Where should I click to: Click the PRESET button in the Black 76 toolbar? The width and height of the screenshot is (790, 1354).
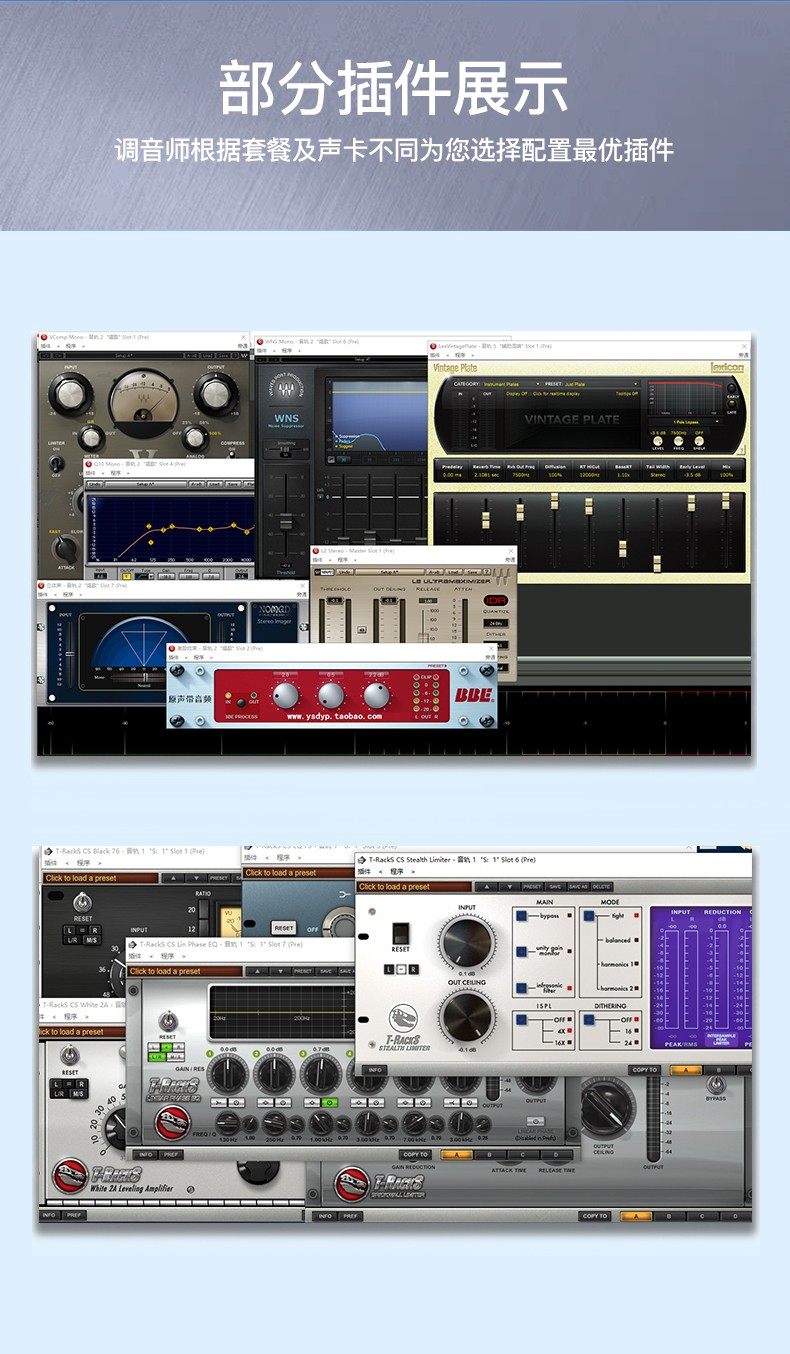(x=218, y=878)
